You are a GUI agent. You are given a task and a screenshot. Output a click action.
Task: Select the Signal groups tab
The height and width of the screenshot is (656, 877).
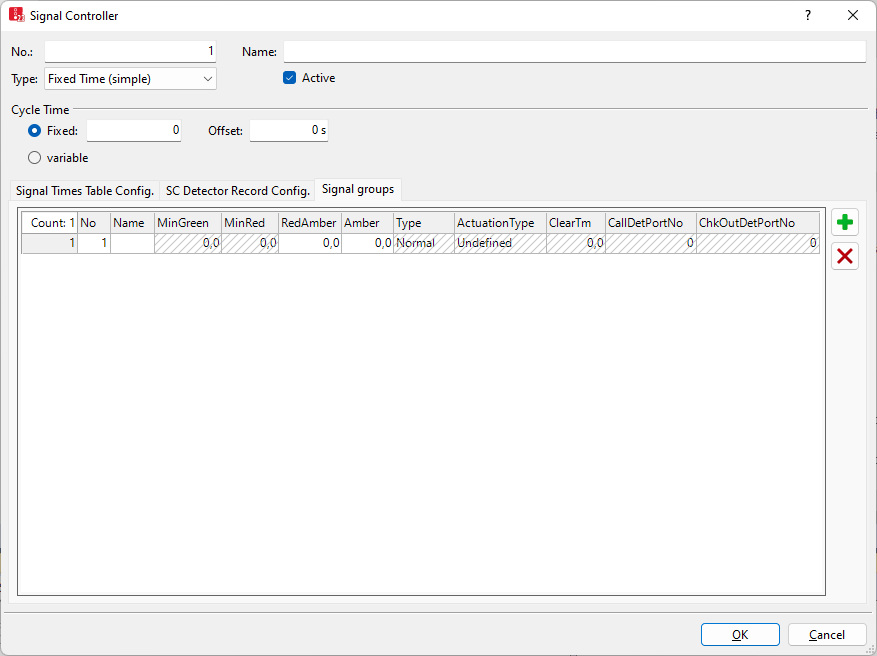click(x=358, y=189)
